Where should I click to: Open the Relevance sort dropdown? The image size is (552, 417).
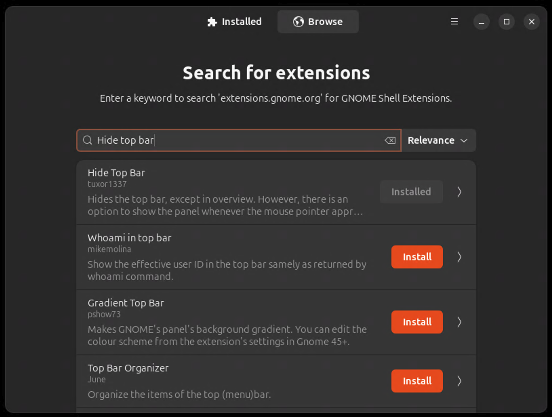click(438, 140)
